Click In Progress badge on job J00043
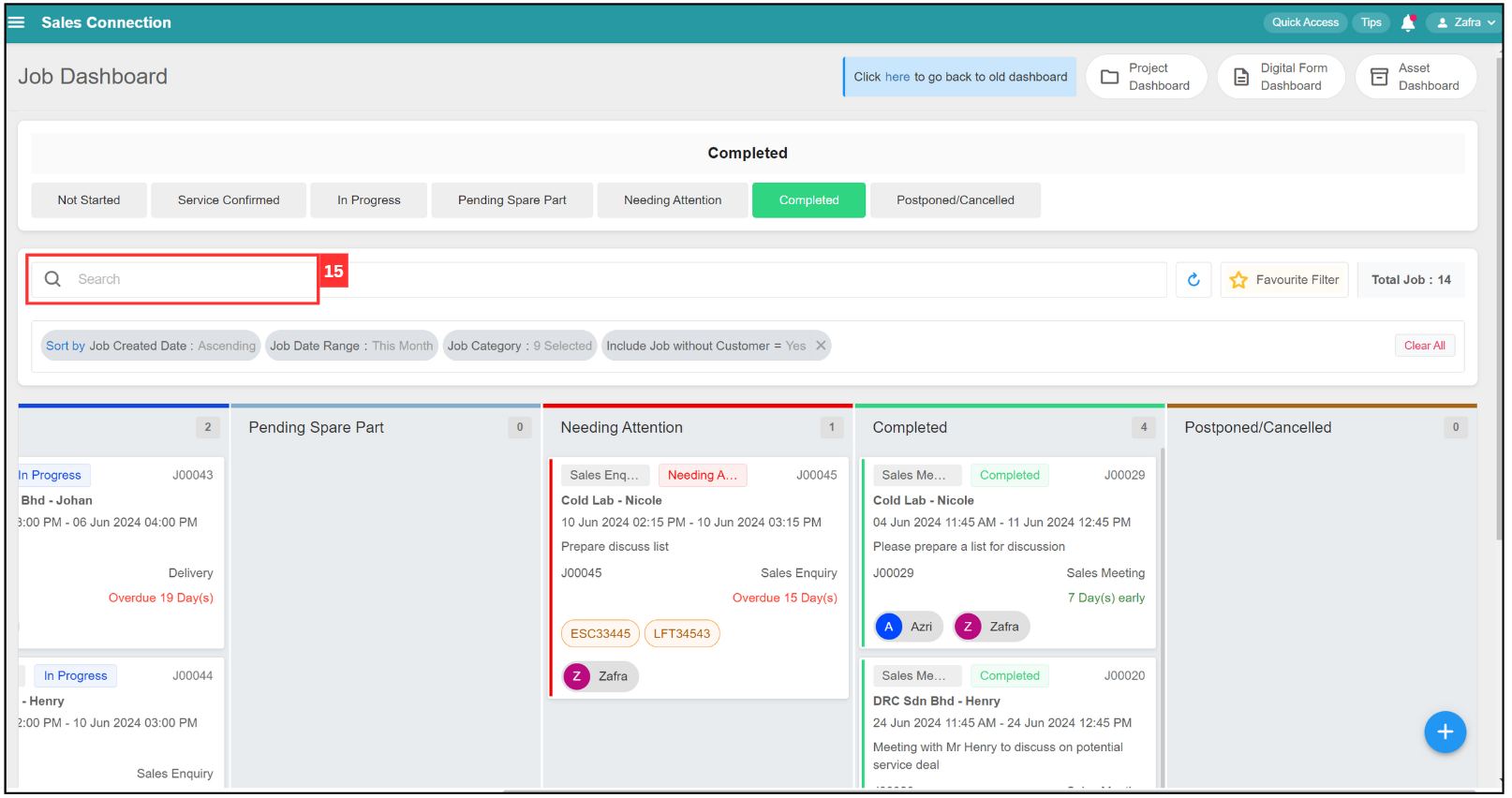Screen dimensions: 1512x798 point(52,476)
